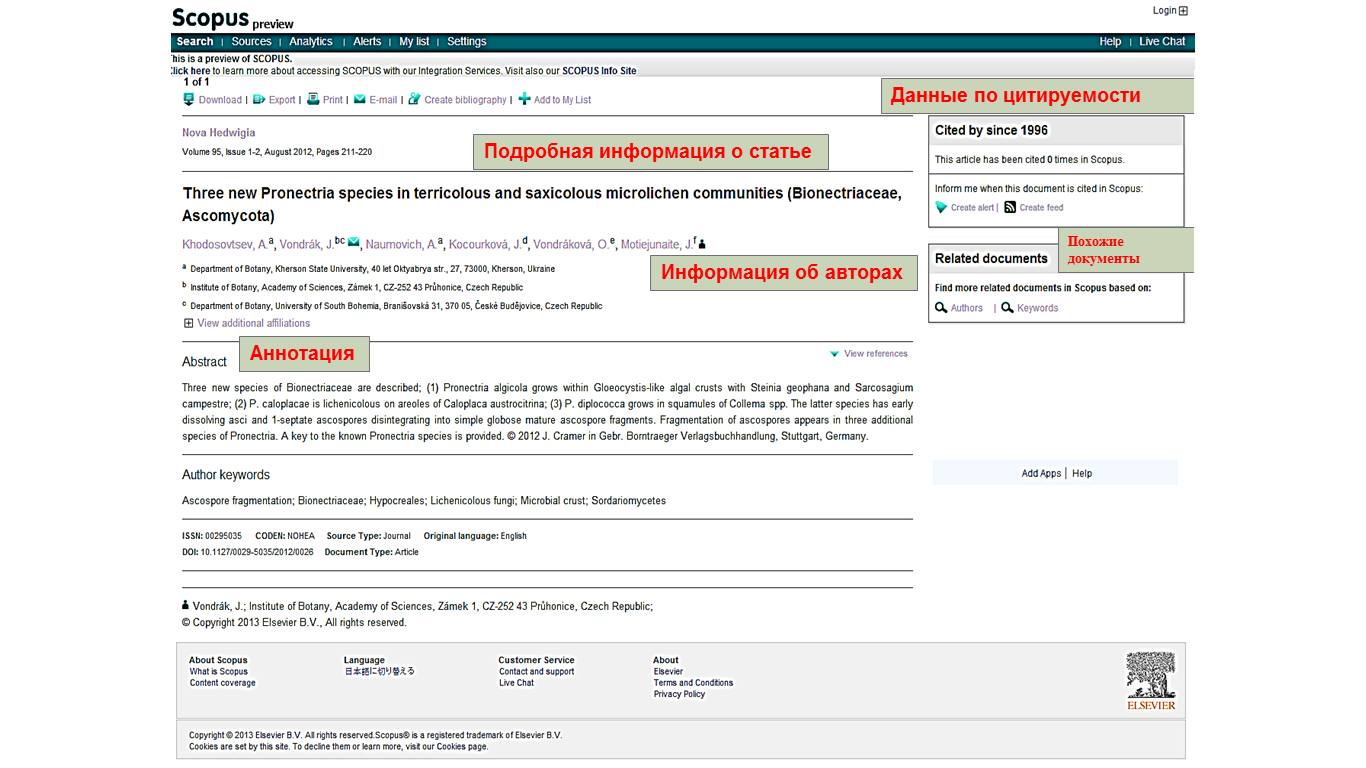Find related documents by Authors
1366x768 pixels.
pyautogui.click(x=966, y=308)
